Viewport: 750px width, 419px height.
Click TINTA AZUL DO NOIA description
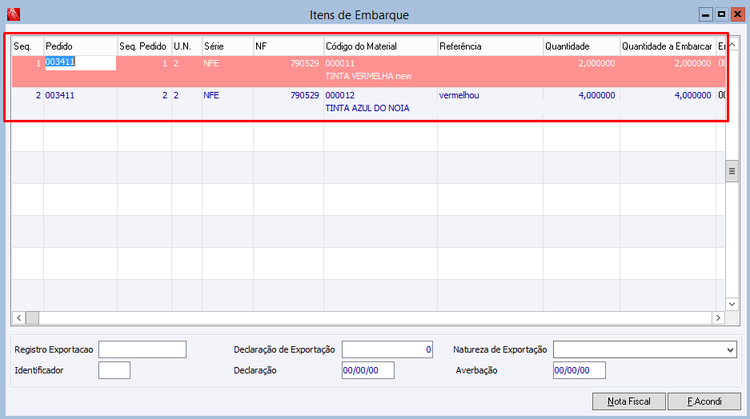click(x=367, y=108)
